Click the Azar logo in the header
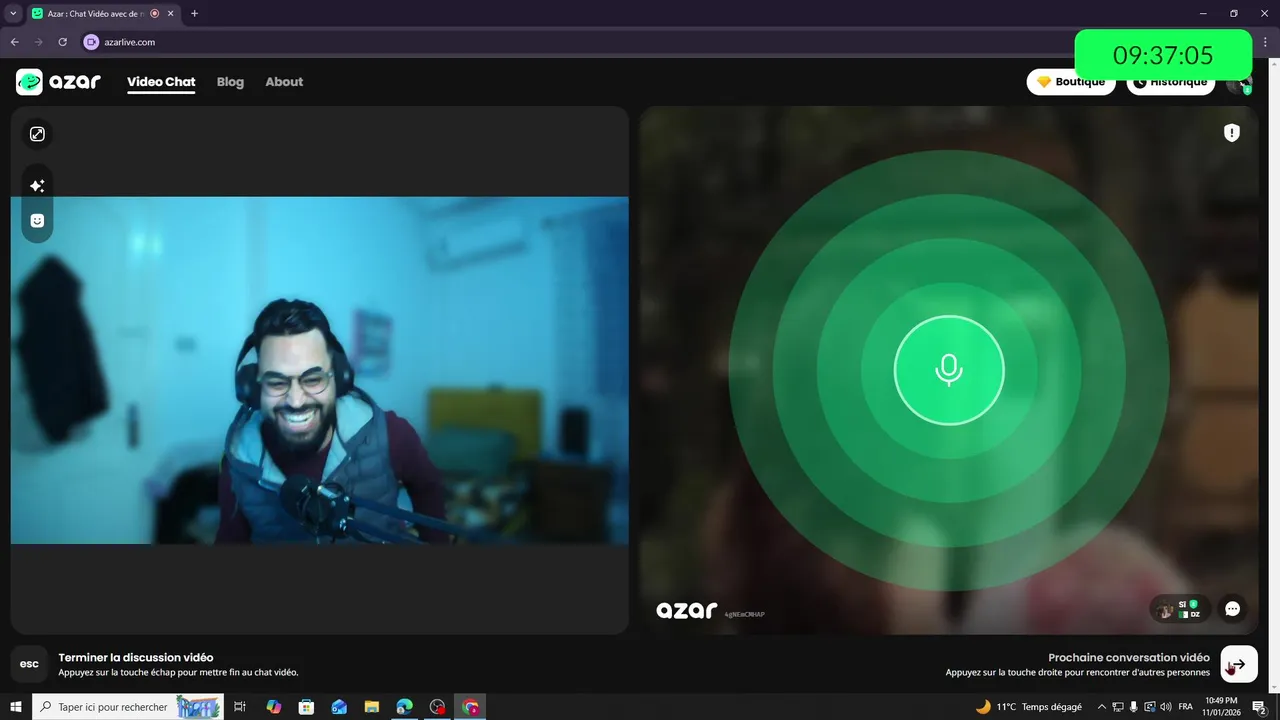 [x=58, y=82]
